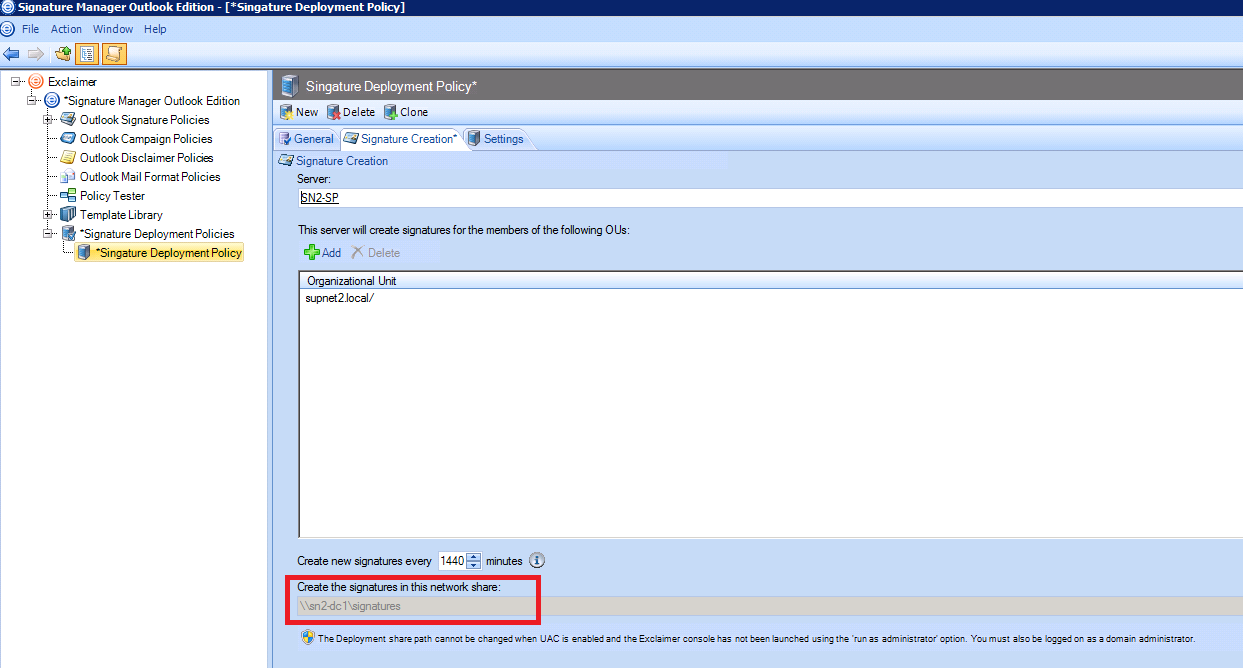Expand the Template Library node
The height and width of the screenshot is (668, 1243).
tap(48, 214)
